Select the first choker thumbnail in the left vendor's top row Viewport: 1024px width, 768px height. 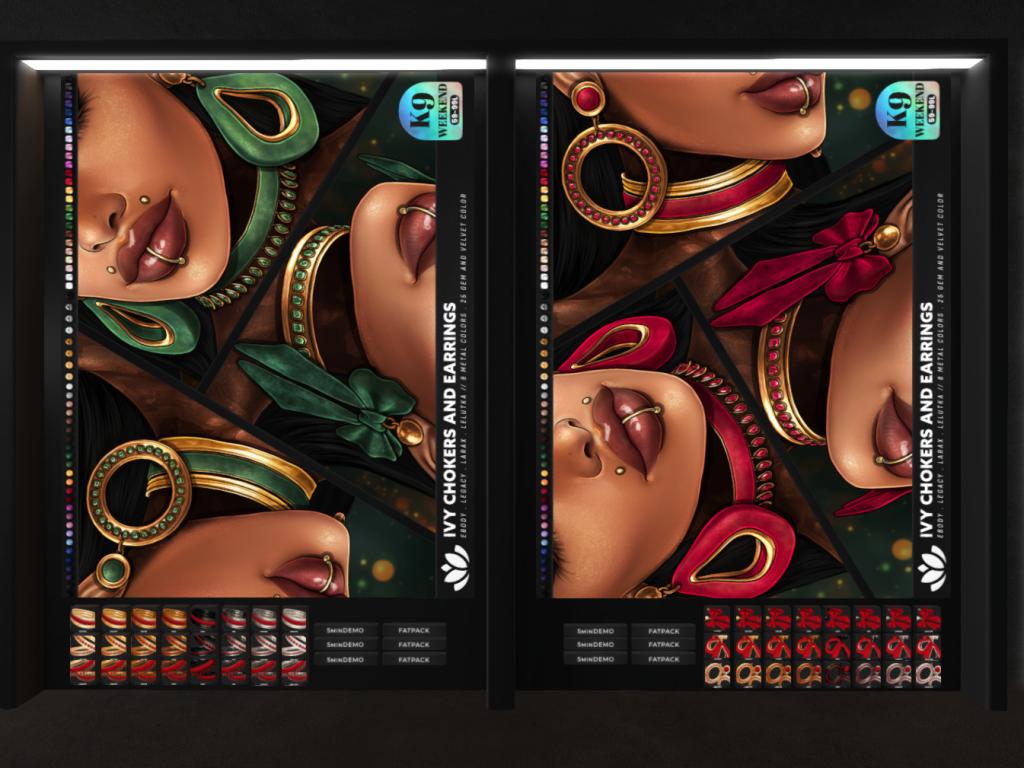[83, 619]
